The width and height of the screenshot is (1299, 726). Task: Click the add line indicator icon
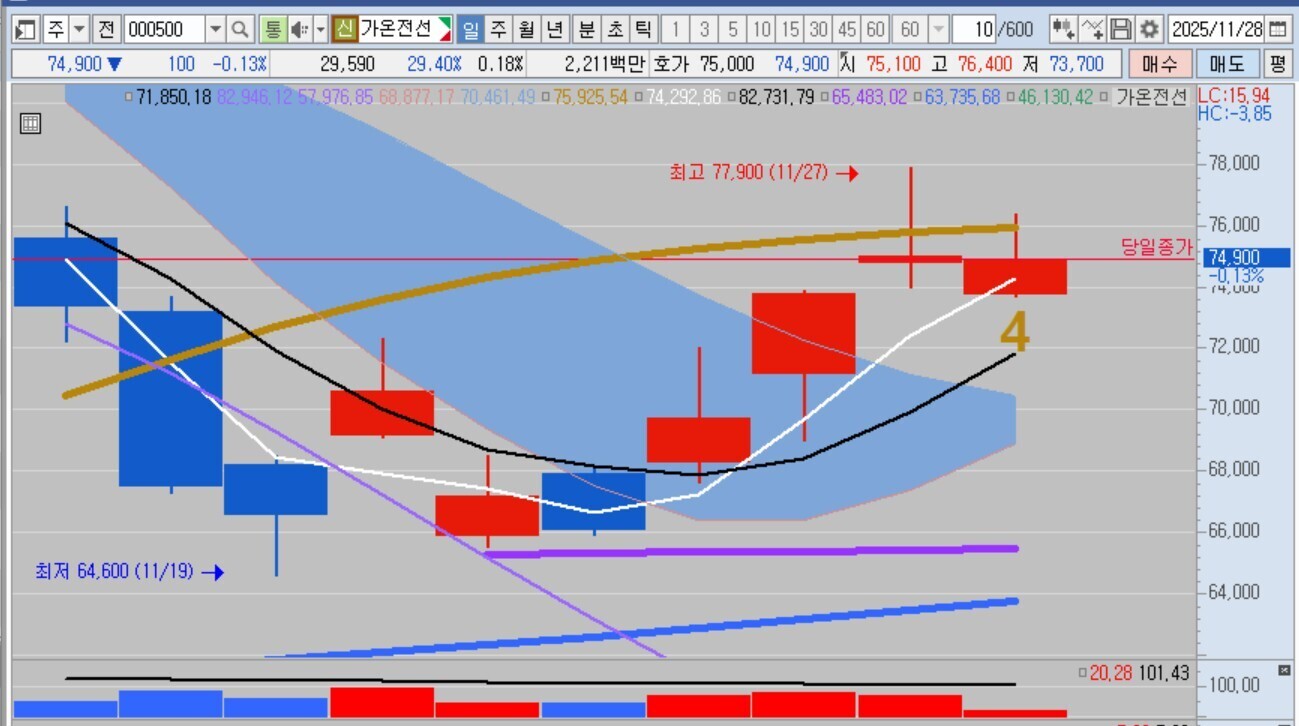[x=1094, y=29]
